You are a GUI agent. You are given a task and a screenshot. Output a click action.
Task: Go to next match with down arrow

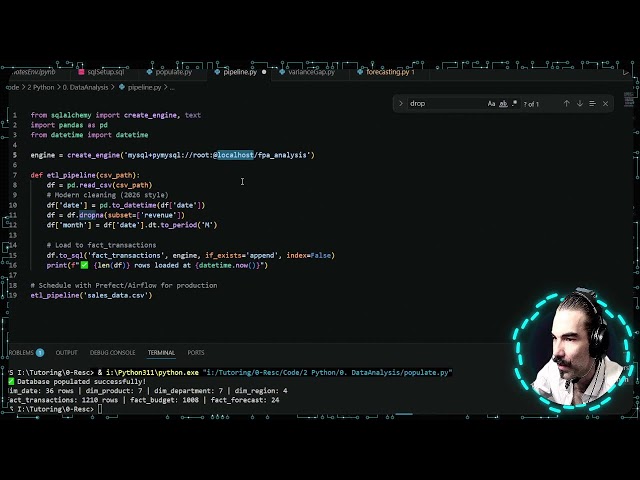point(580,104)
